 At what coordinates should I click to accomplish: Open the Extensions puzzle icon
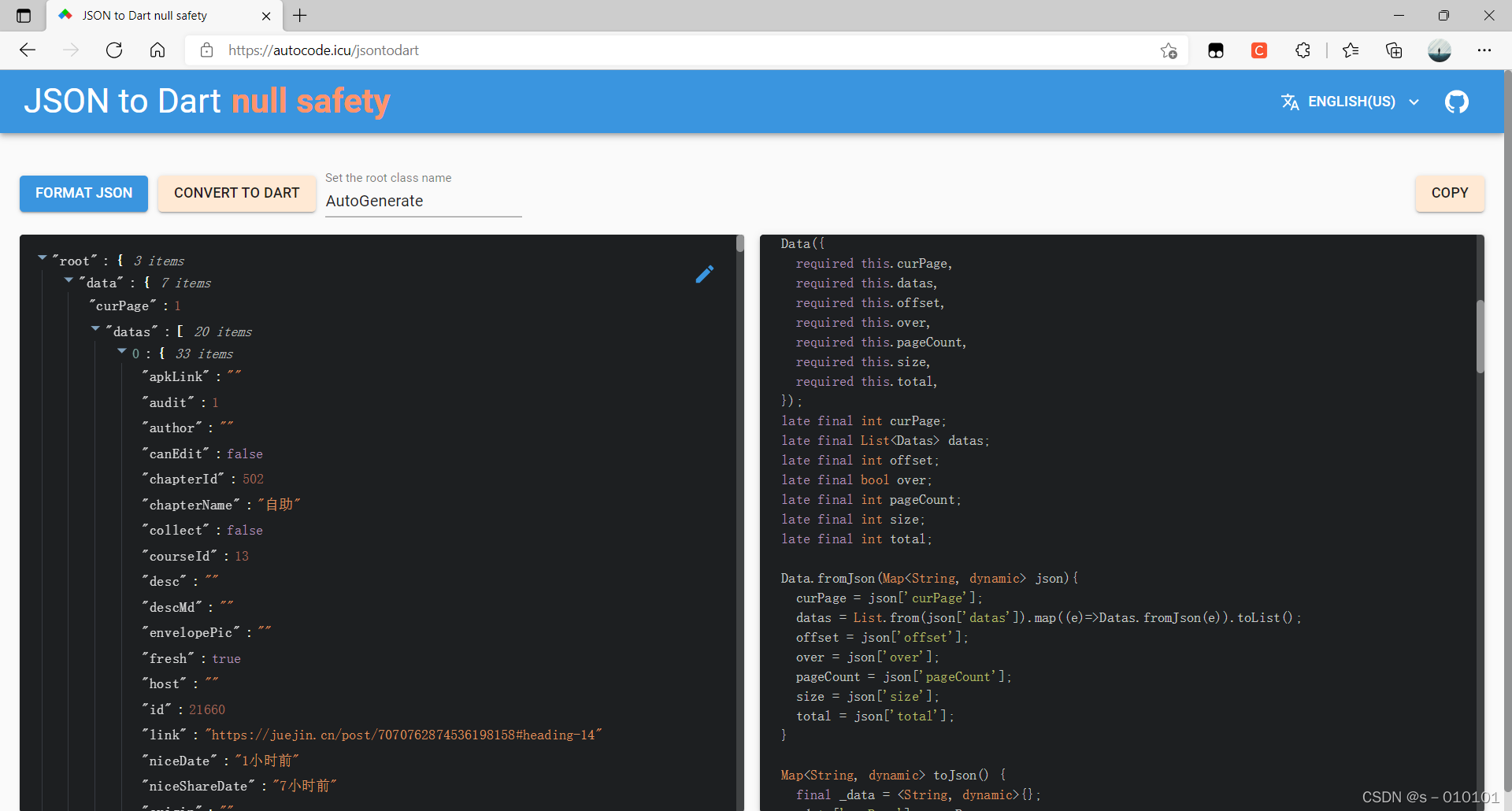[x=1303, y=50]
